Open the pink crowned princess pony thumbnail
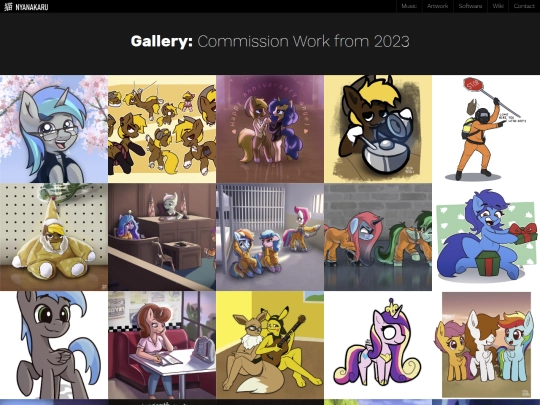Image resolution: width=540 pixels, height=405 pixels. (x=378, y=345)
